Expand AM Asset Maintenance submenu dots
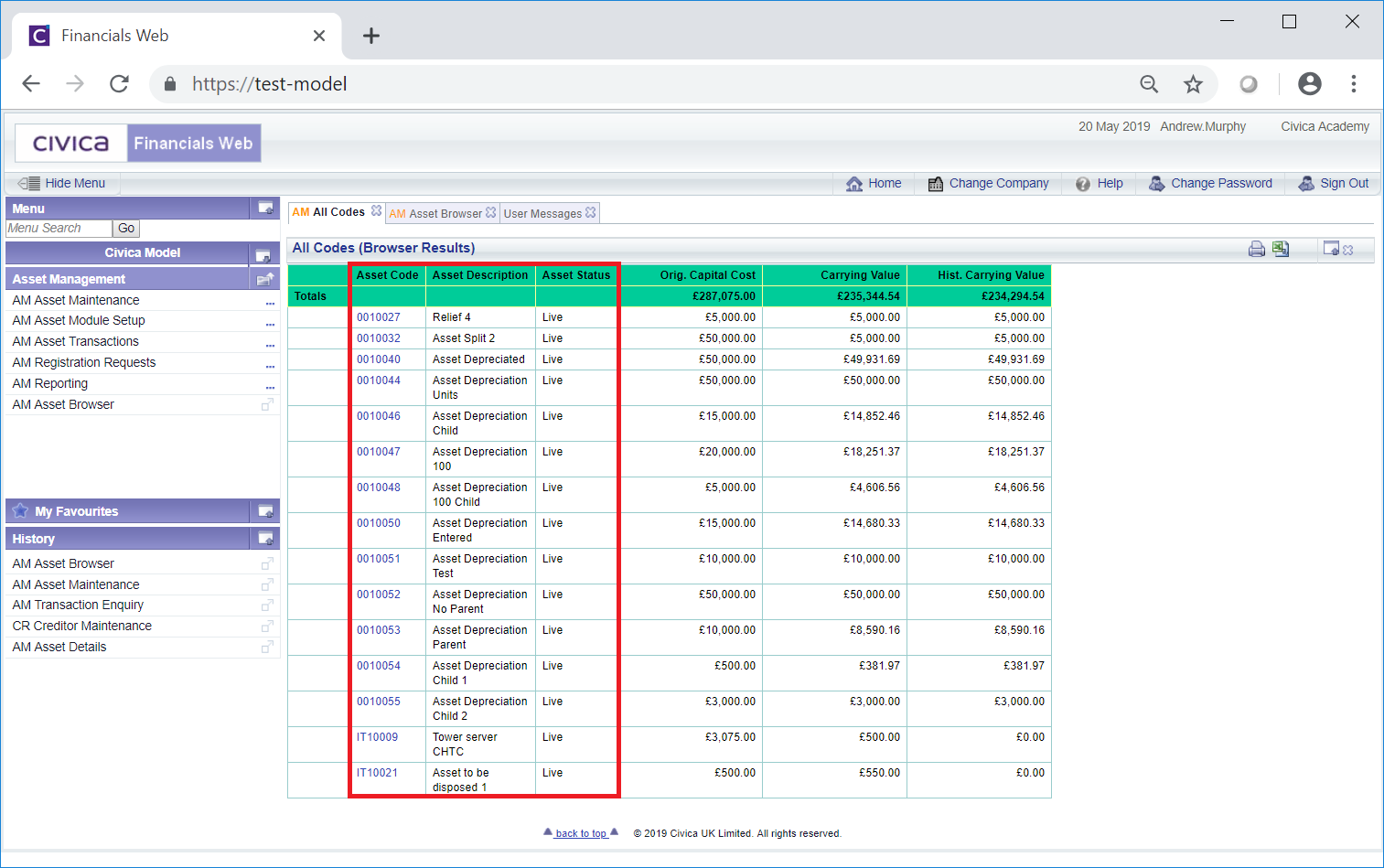Viewport: 1384px width, 868px height. point(270,303)
